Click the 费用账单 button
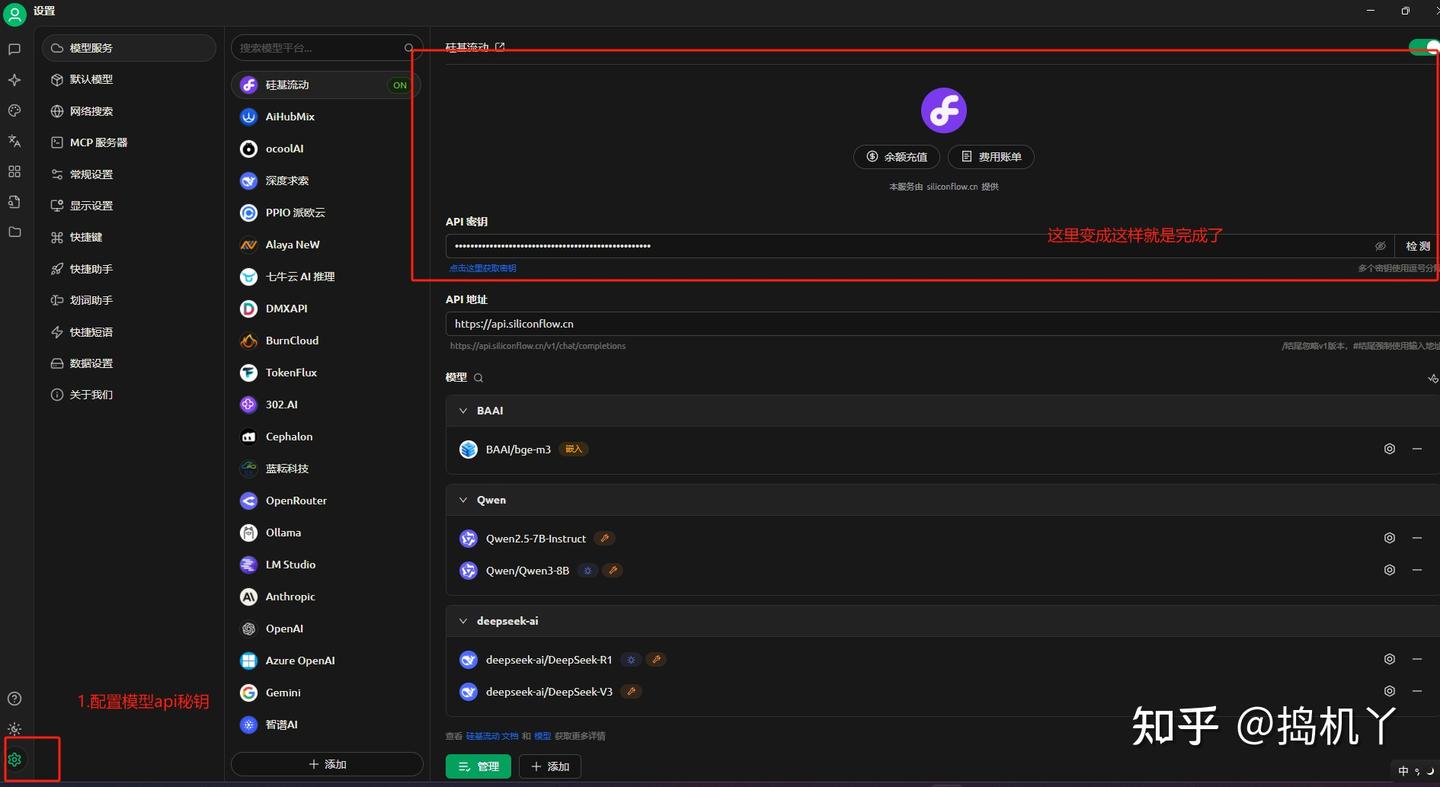Screen dimensions: 1440x787 tap(991, 157)
